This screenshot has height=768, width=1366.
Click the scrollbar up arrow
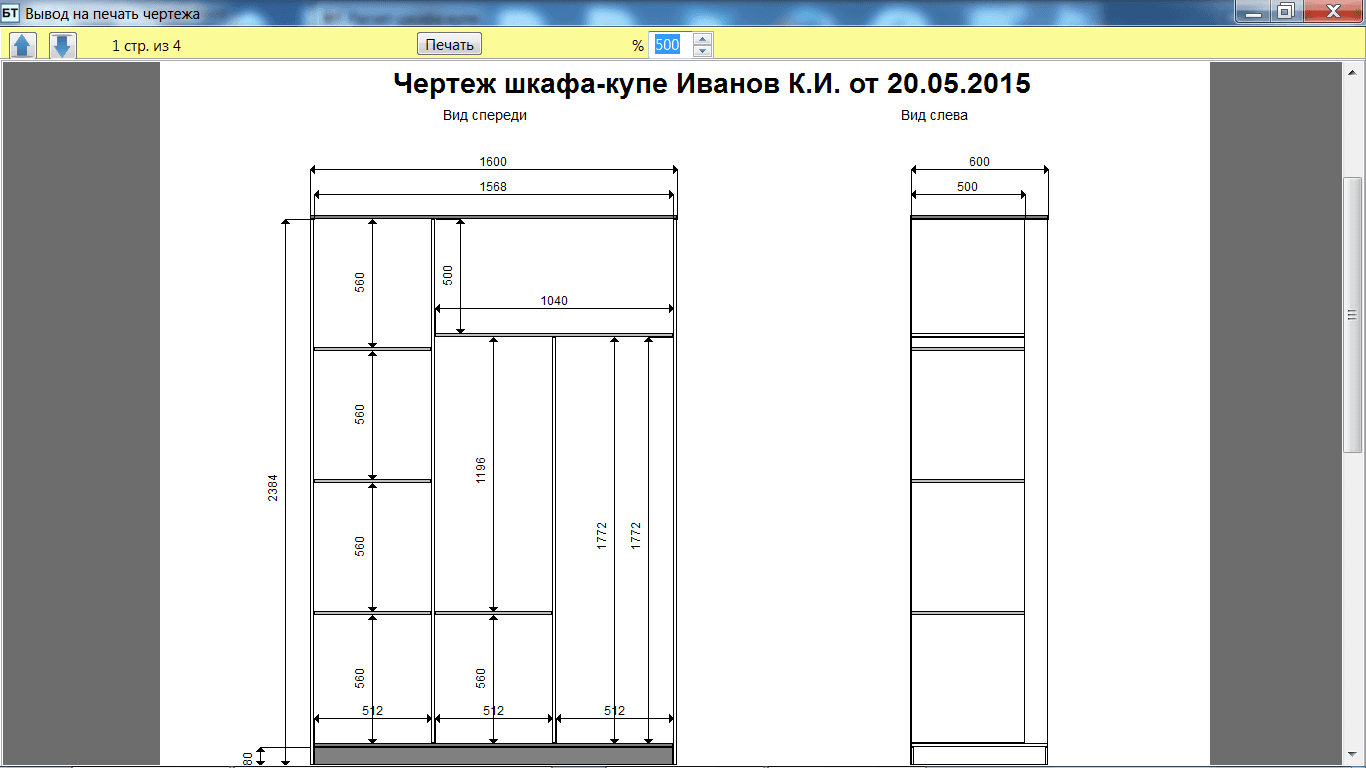coord(1353,71)
